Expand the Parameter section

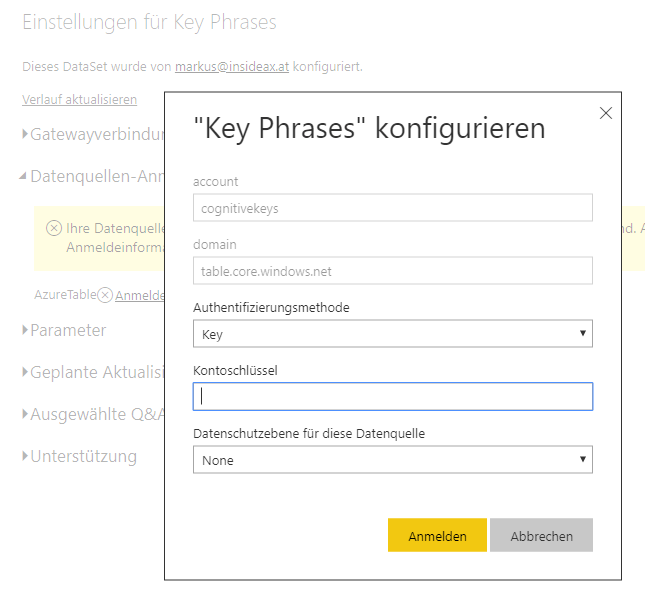tap(66, 330)
